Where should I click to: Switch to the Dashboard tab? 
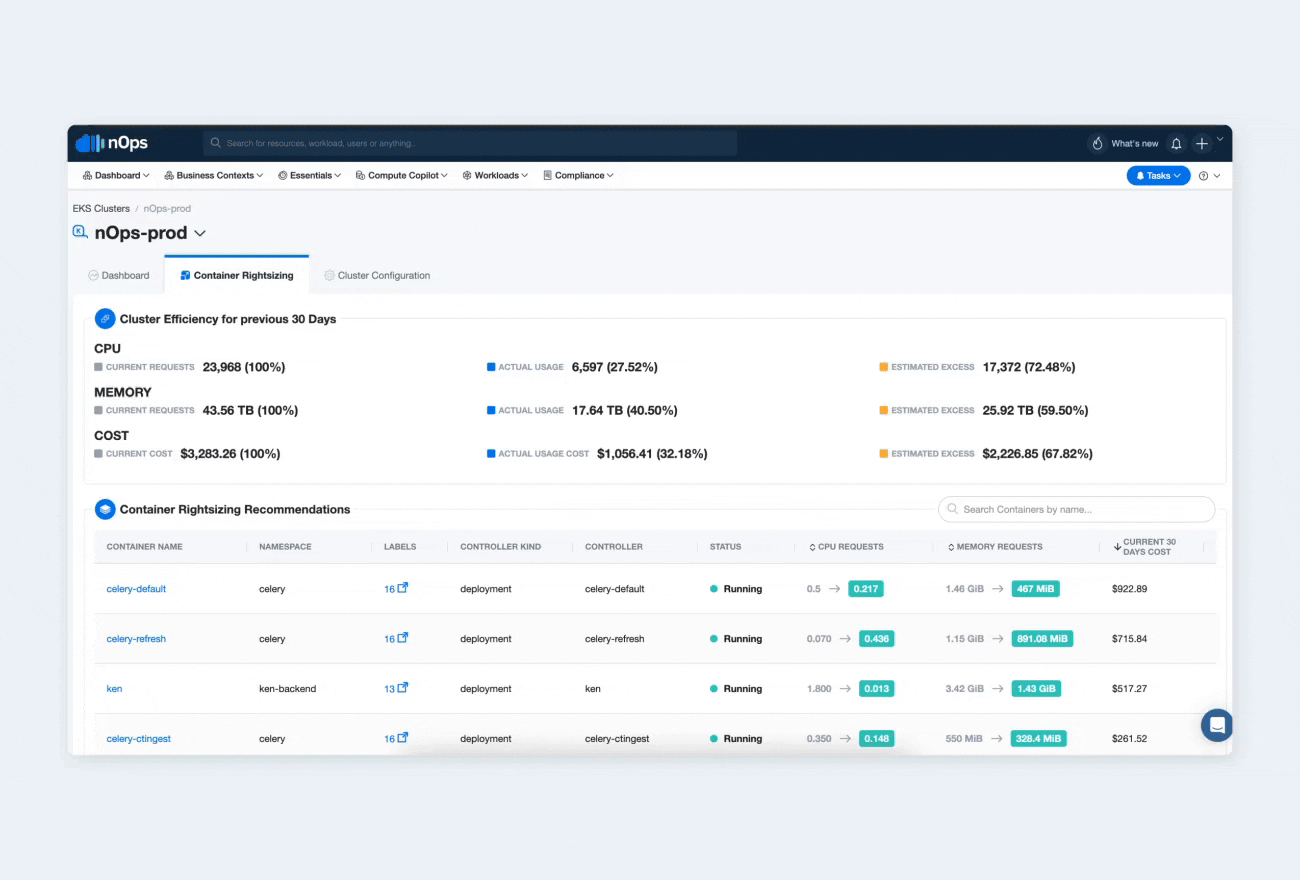(x=118, y=276)
